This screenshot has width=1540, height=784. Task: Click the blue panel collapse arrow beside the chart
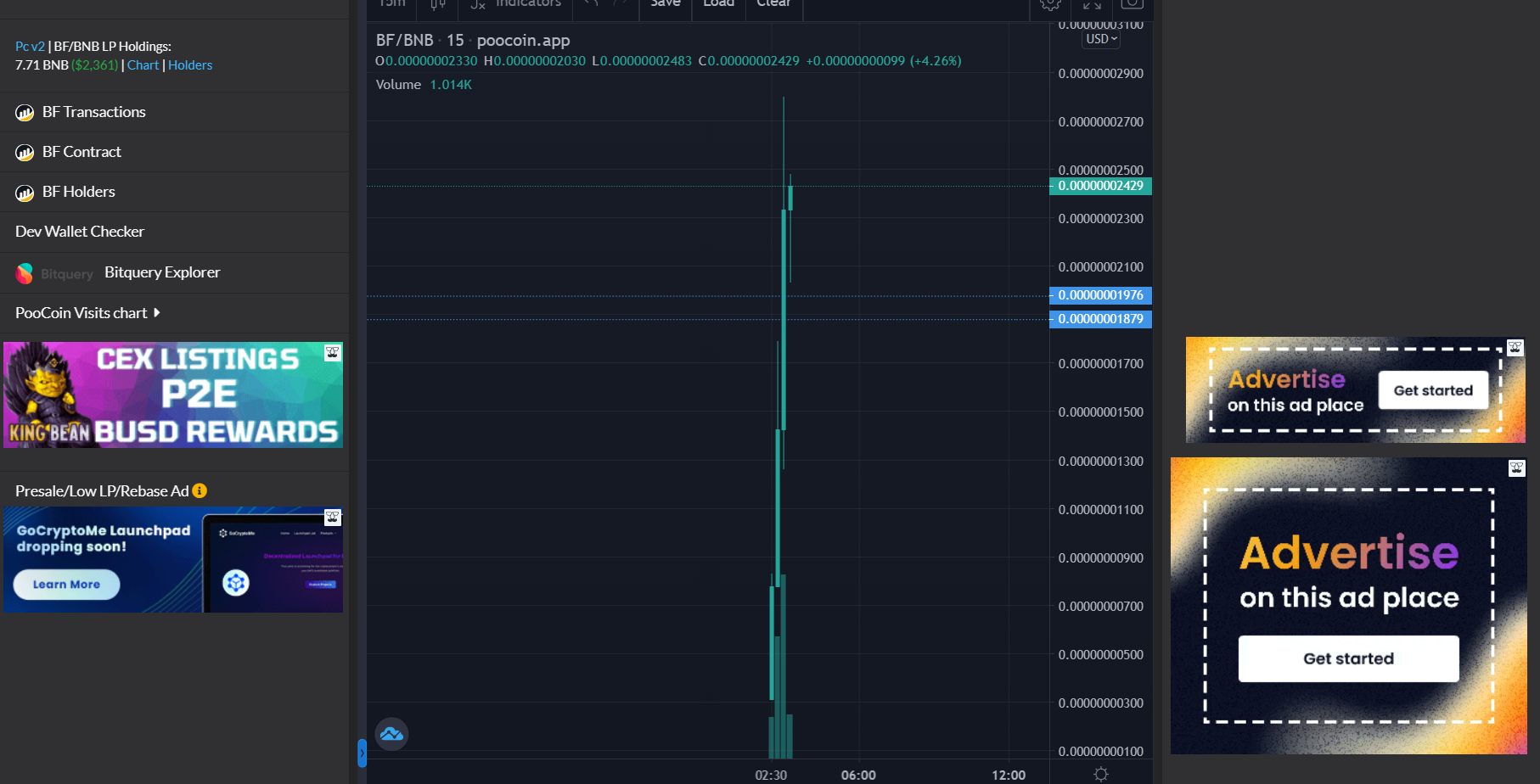coord(362,753)
